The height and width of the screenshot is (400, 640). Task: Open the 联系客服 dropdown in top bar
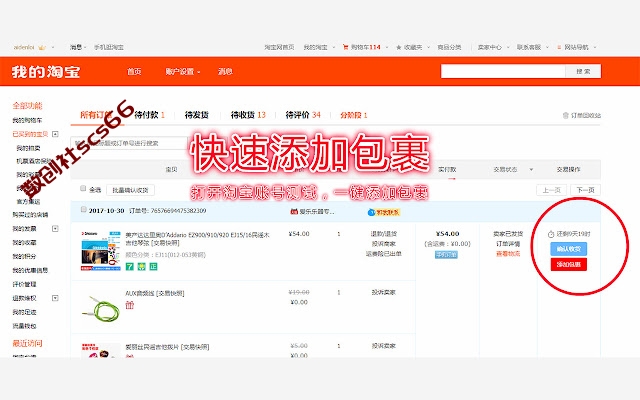coord(533,47)
